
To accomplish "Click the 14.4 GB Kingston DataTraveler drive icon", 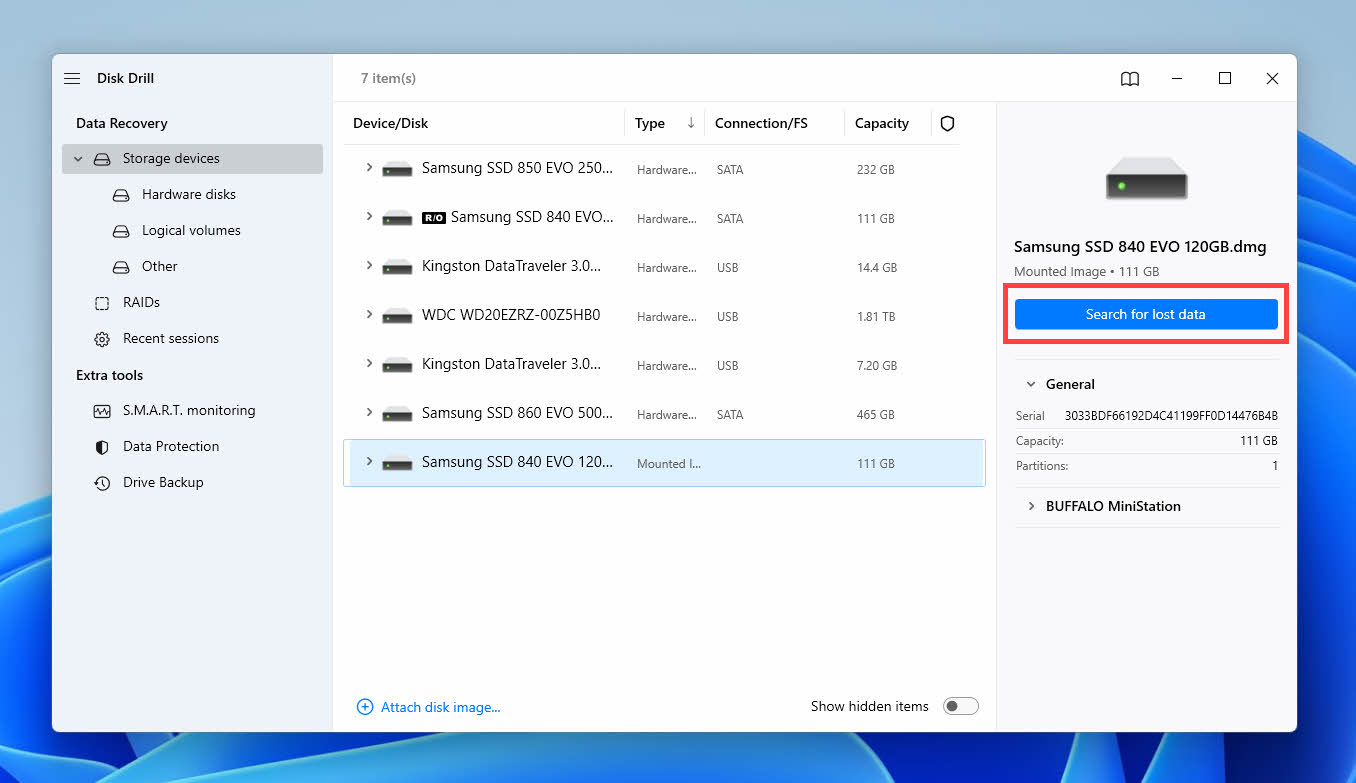I will pyautogui.click(x=397, y=267).
